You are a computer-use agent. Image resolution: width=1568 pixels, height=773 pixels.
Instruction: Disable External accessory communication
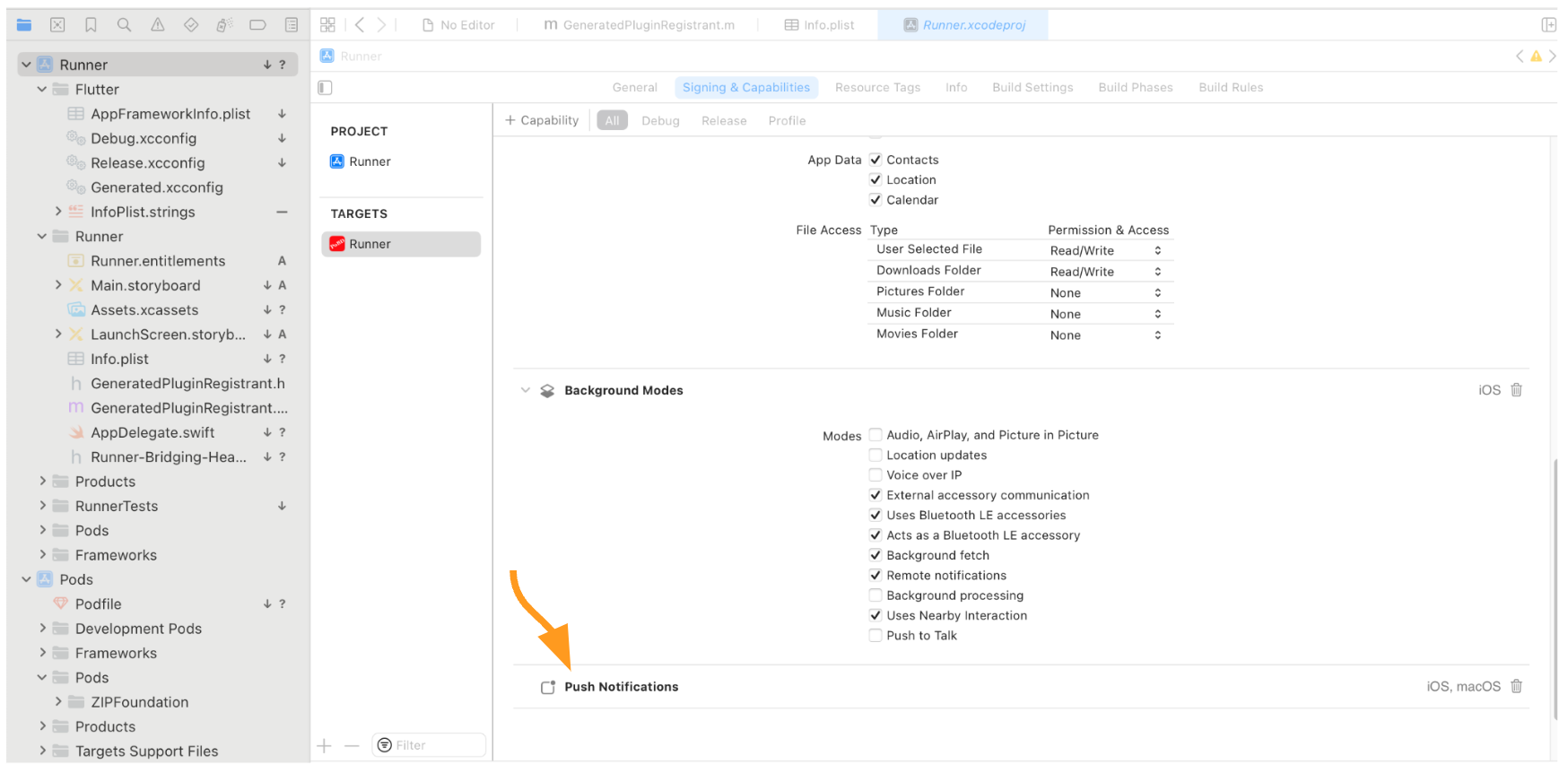(875, 495)
